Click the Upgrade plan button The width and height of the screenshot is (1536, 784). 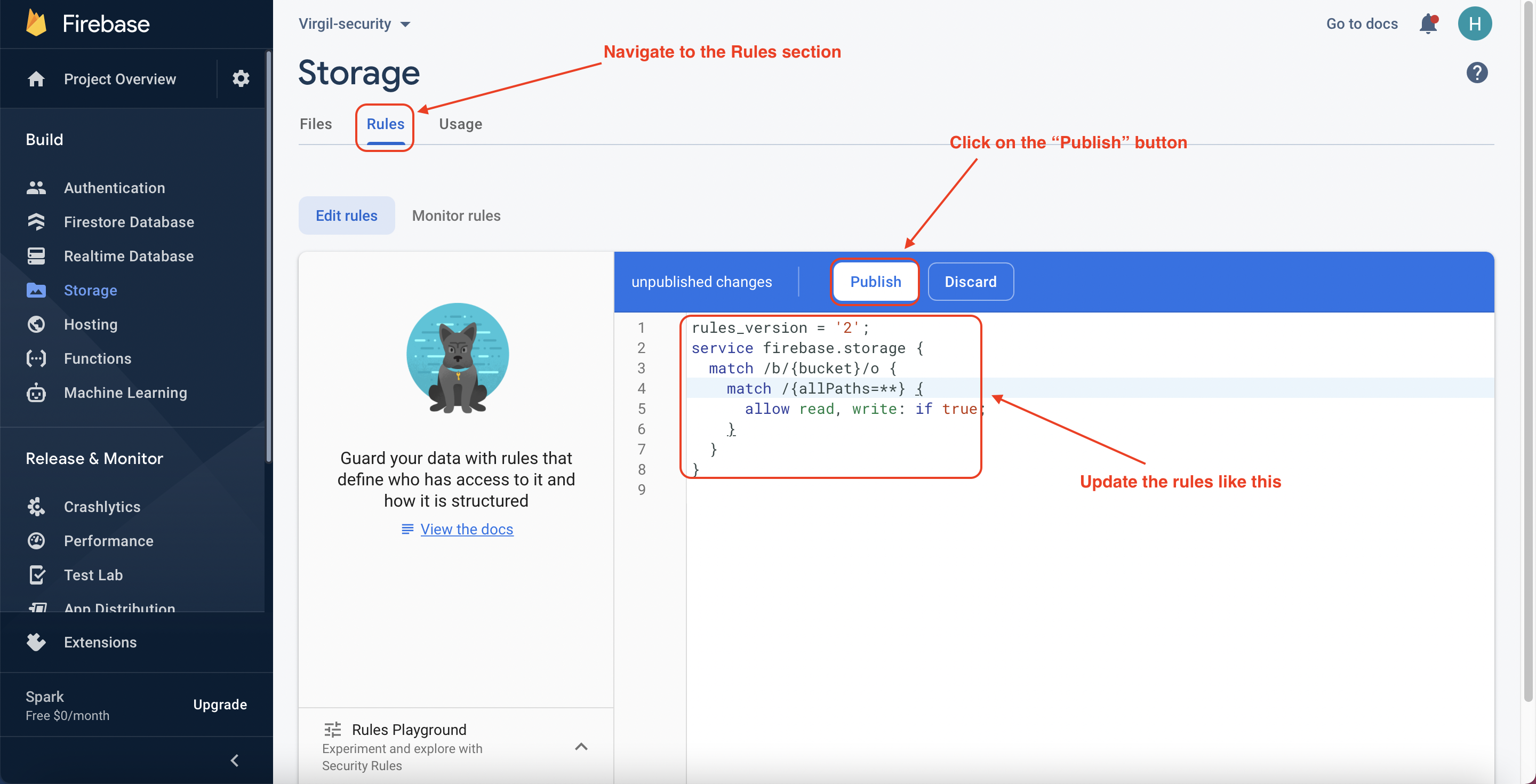[220, 705]
